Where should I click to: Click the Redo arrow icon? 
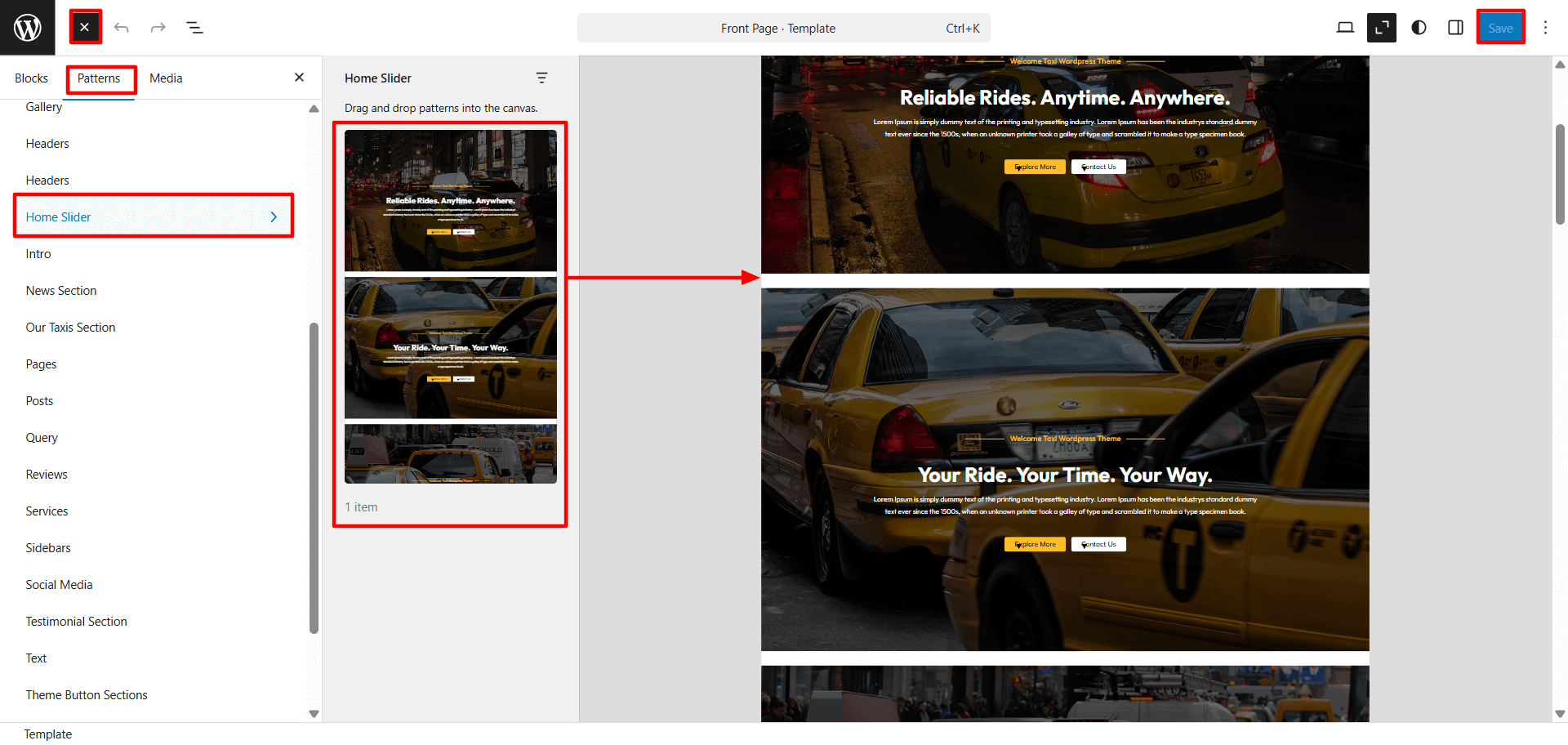click(x=158, y=28)
